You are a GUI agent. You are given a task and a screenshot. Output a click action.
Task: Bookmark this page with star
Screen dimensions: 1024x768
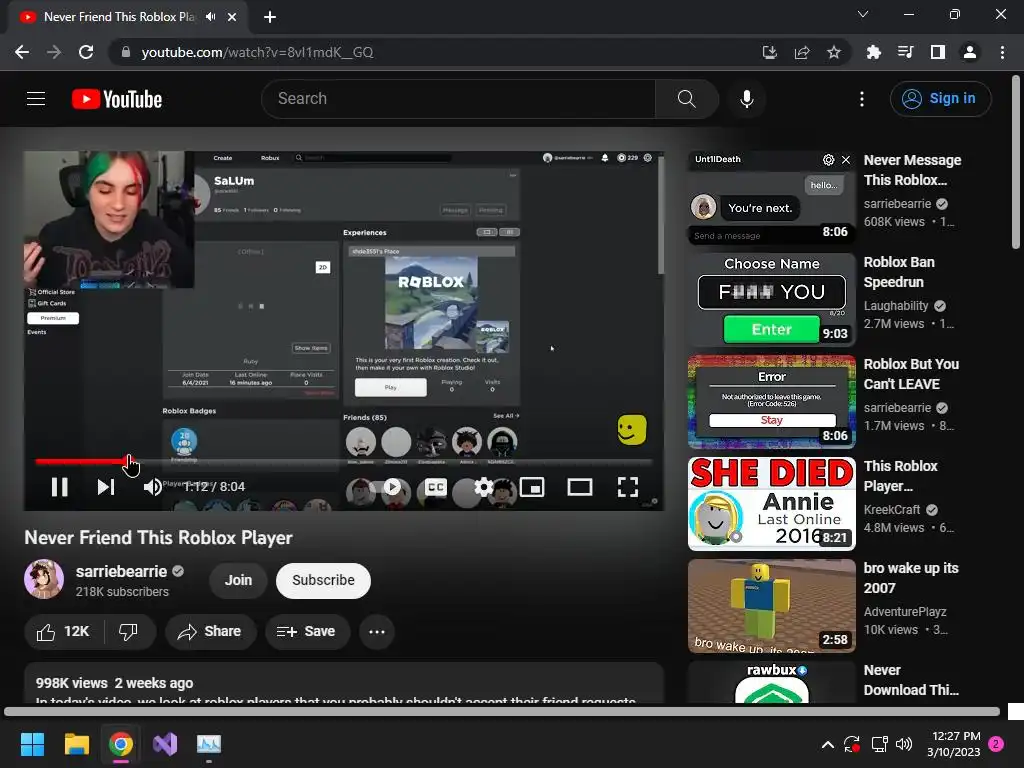point(834,52)
